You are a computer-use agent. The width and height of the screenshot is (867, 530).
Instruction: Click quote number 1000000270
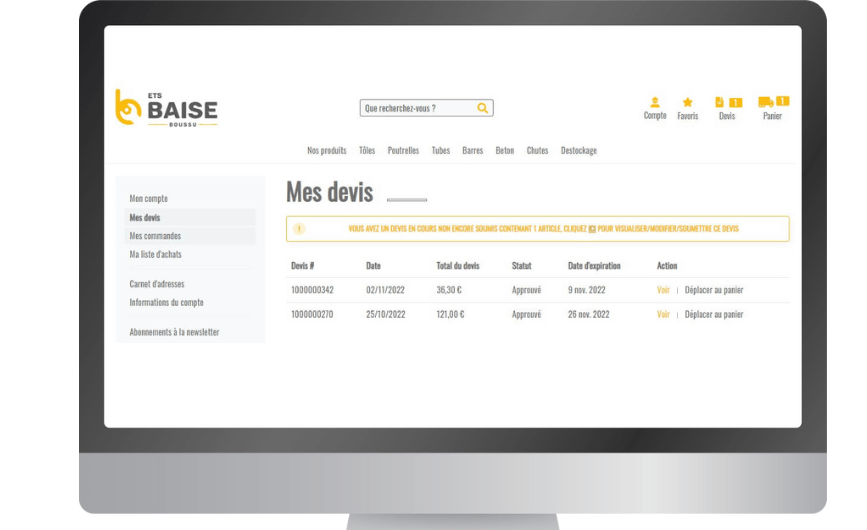click(312, 314)
